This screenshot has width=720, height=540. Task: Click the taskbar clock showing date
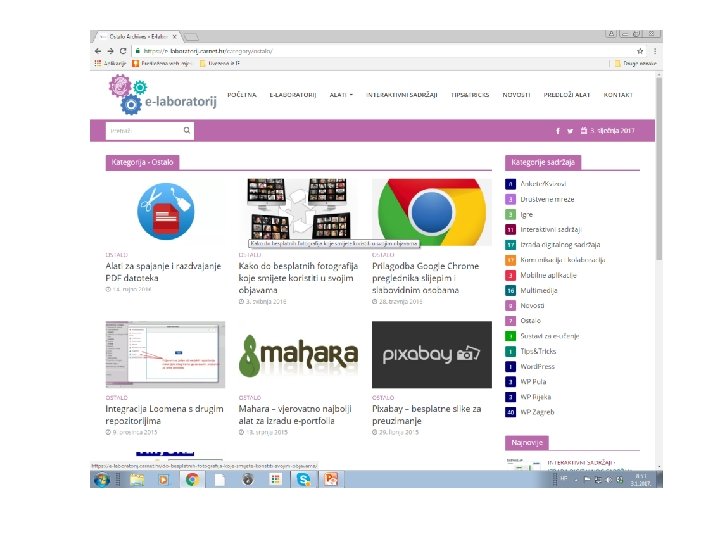tap(641, 480)
